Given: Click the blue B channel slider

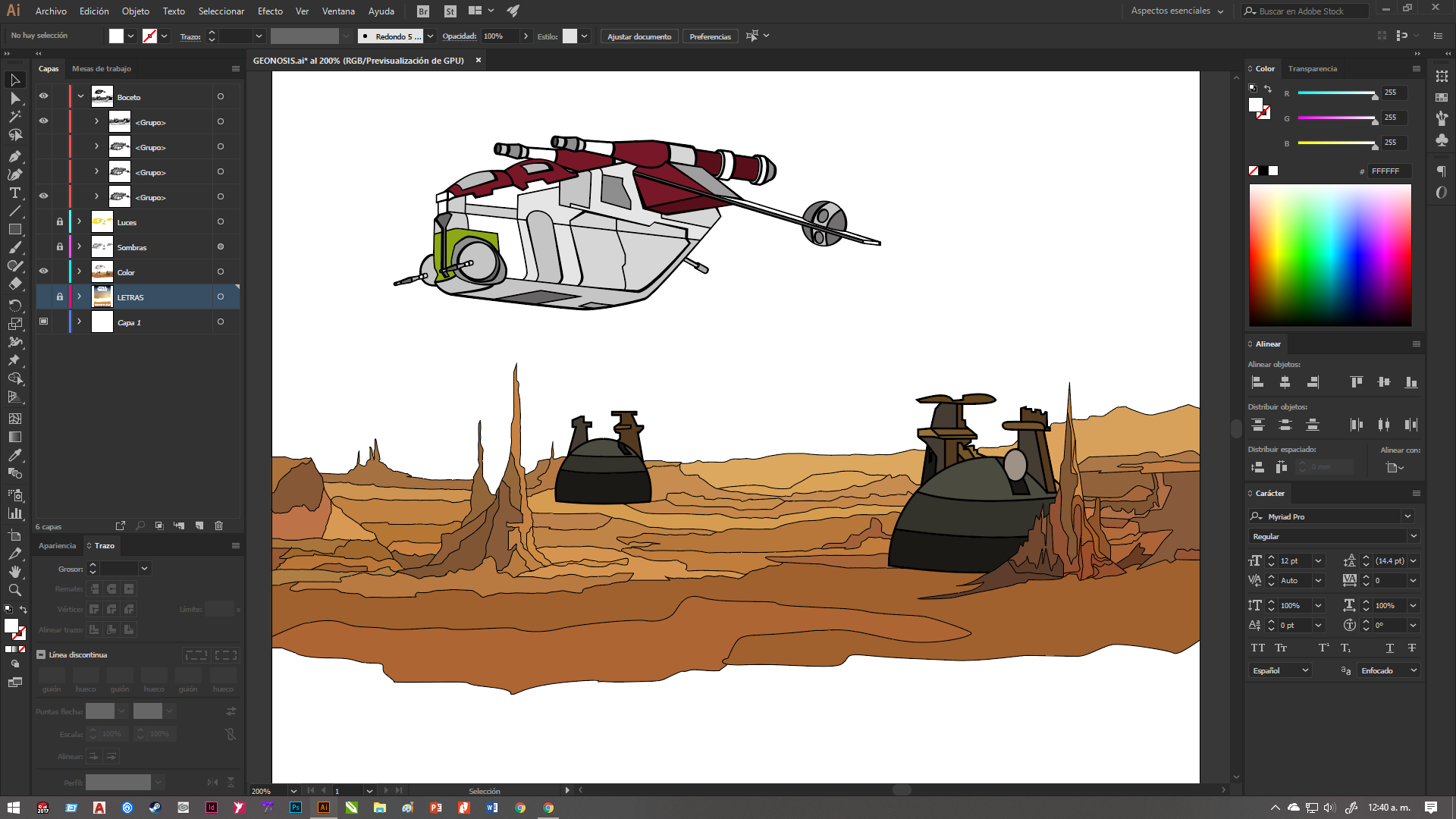Looking at the screenshot, I should [1338, 143].
